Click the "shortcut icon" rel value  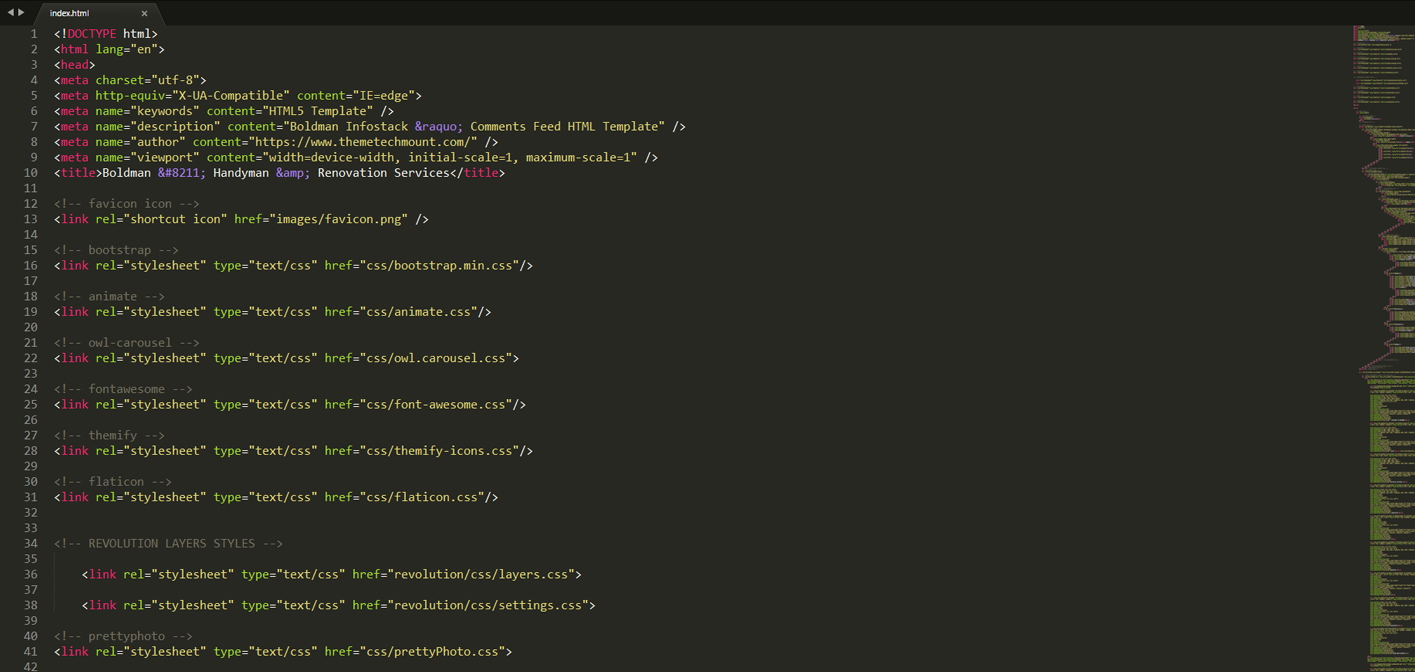176,219
